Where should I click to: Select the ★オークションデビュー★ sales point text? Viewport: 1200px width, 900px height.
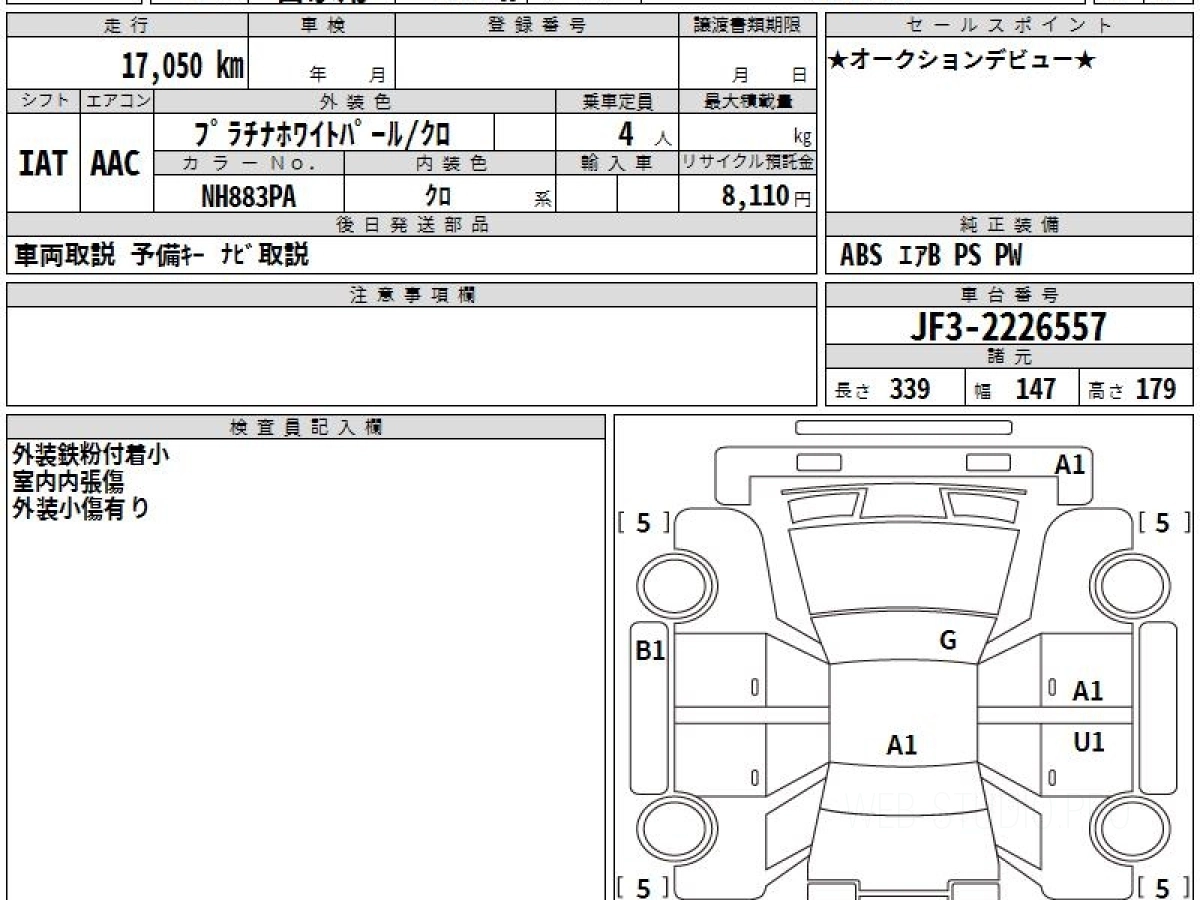pyautogui.click(x=962, y=61)
